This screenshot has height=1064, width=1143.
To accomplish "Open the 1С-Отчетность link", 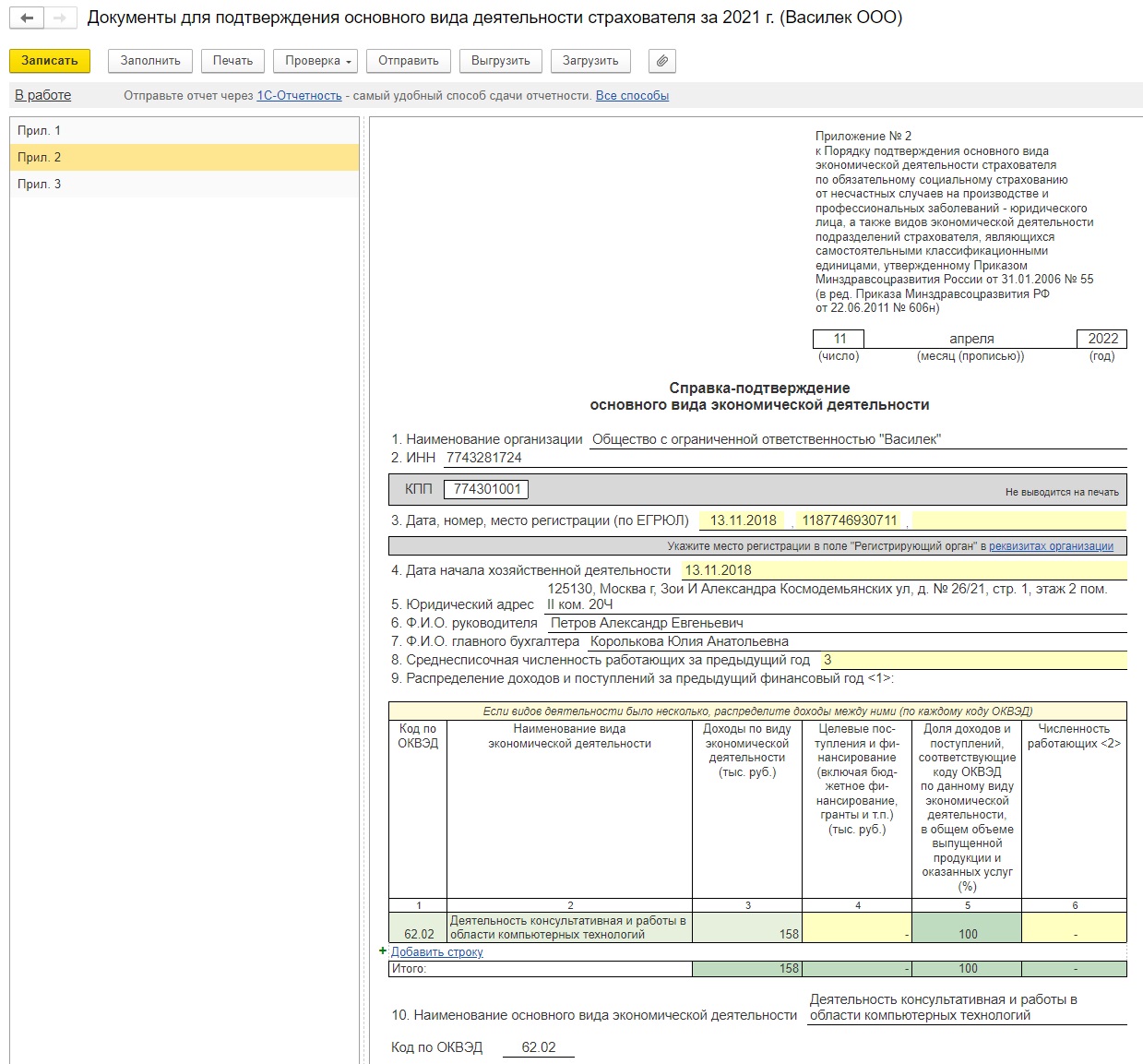I will (x=299, y=96).
